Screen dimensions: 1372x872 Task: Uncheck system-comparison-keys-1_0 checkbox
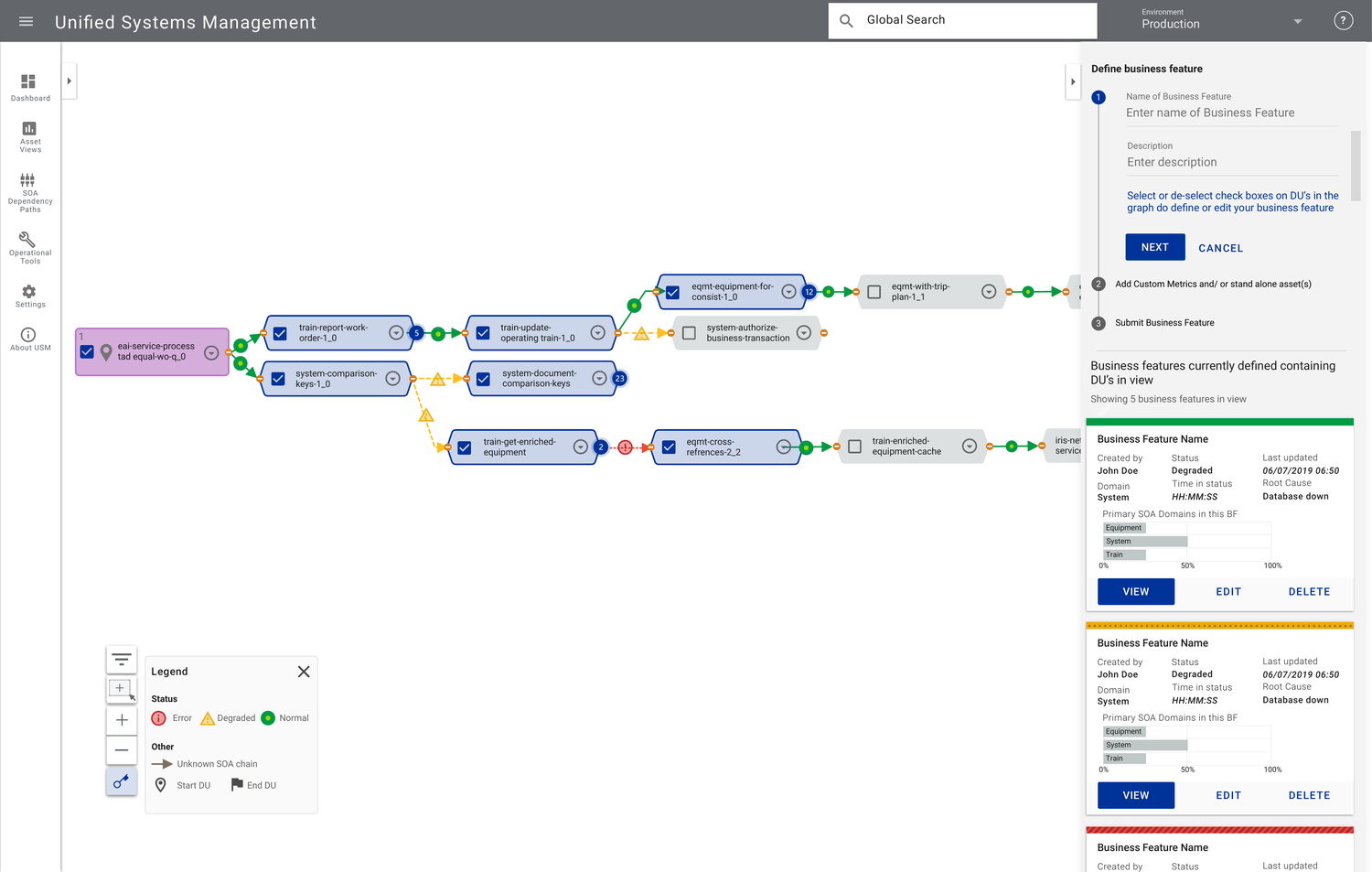click(x=278, y=379)
